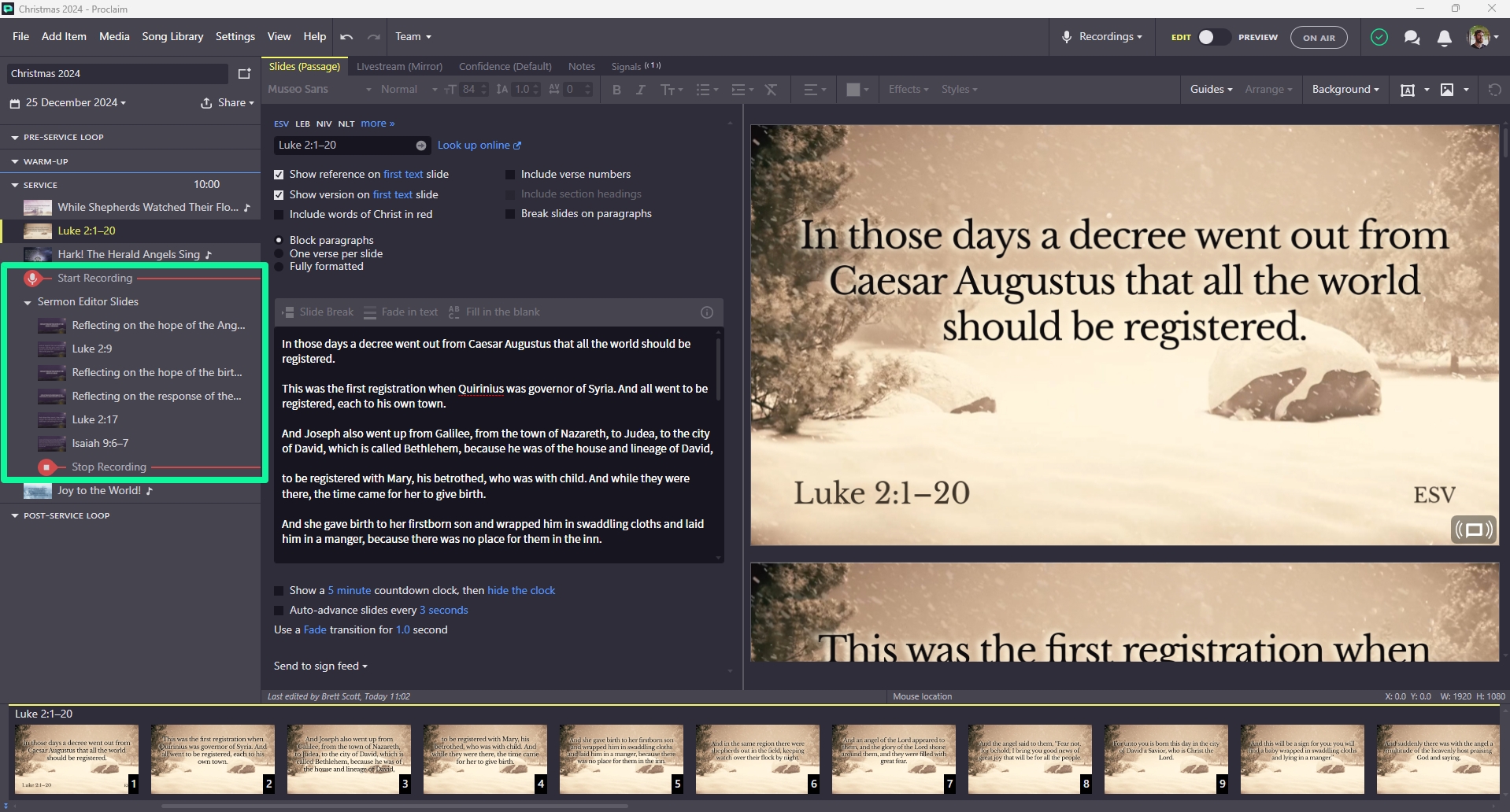
Task: Select Fully formatted option
Action: point(279,267)
